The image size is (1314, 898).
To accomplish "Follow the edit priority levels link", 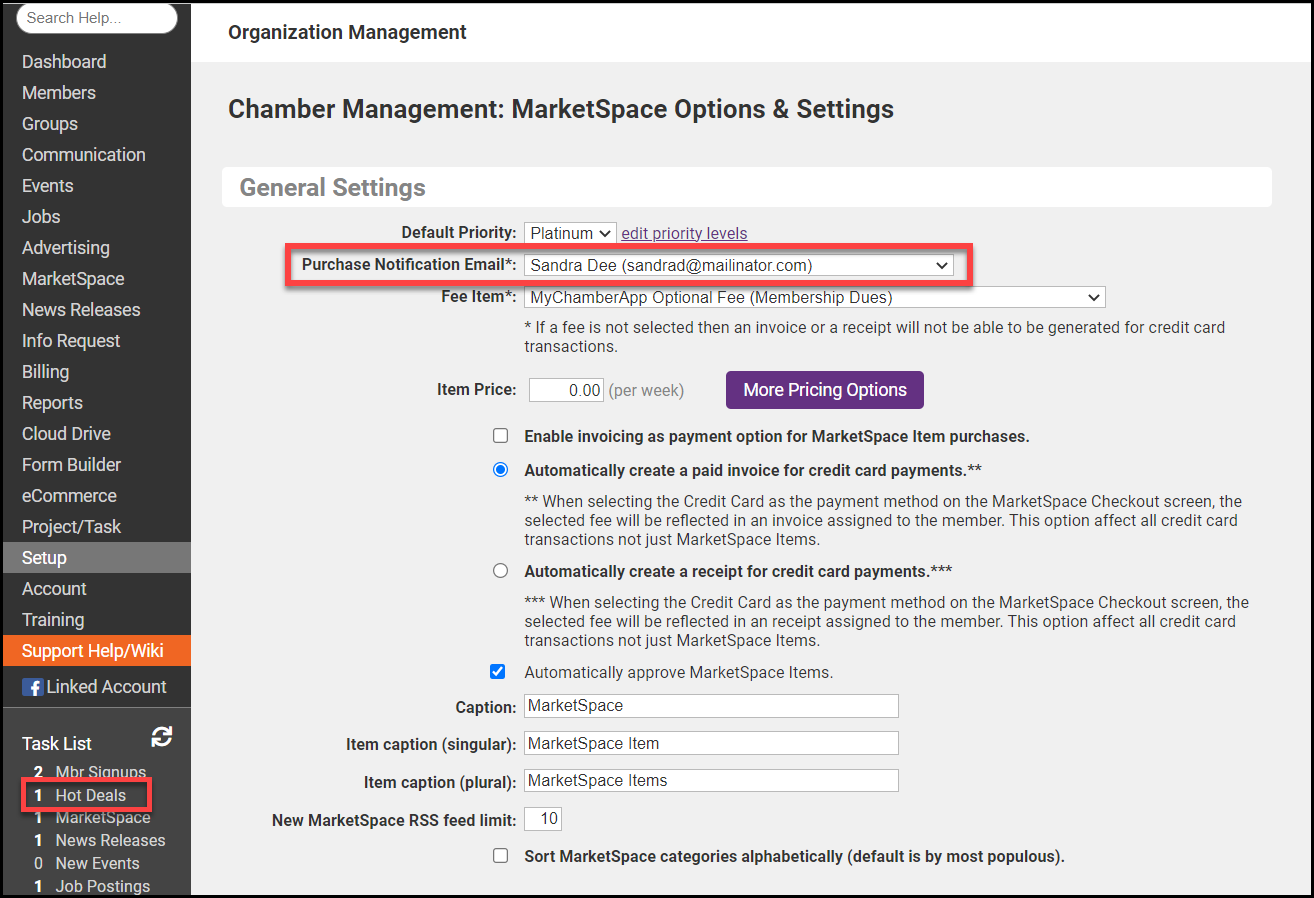I will click(684, 233).
